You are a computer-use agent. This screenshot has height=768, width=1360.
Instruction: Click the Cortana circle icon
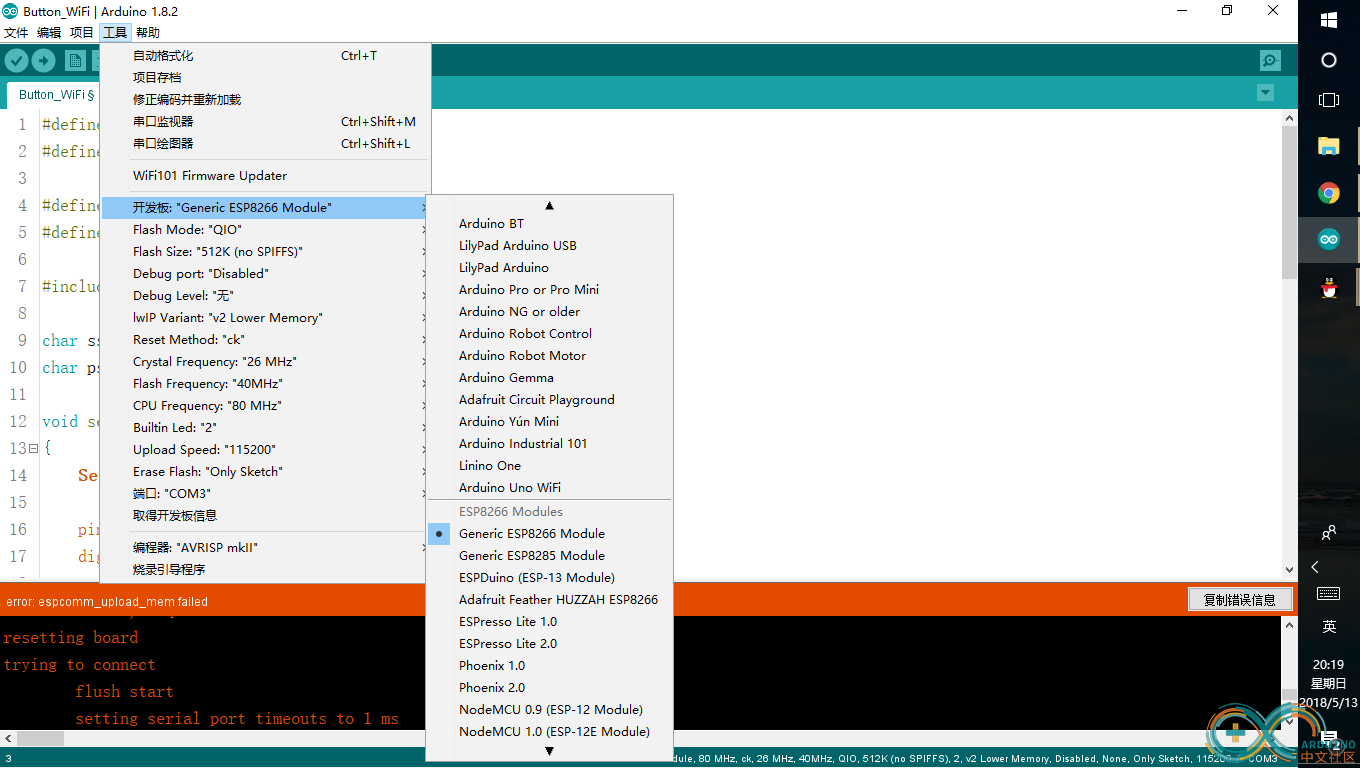coord(1329,60)
